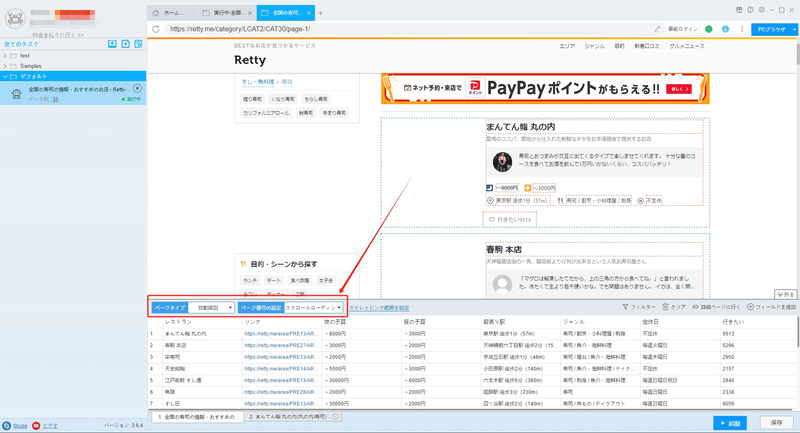
Task: Click the Skype icon in the status bar
Action: coord(6,425)
